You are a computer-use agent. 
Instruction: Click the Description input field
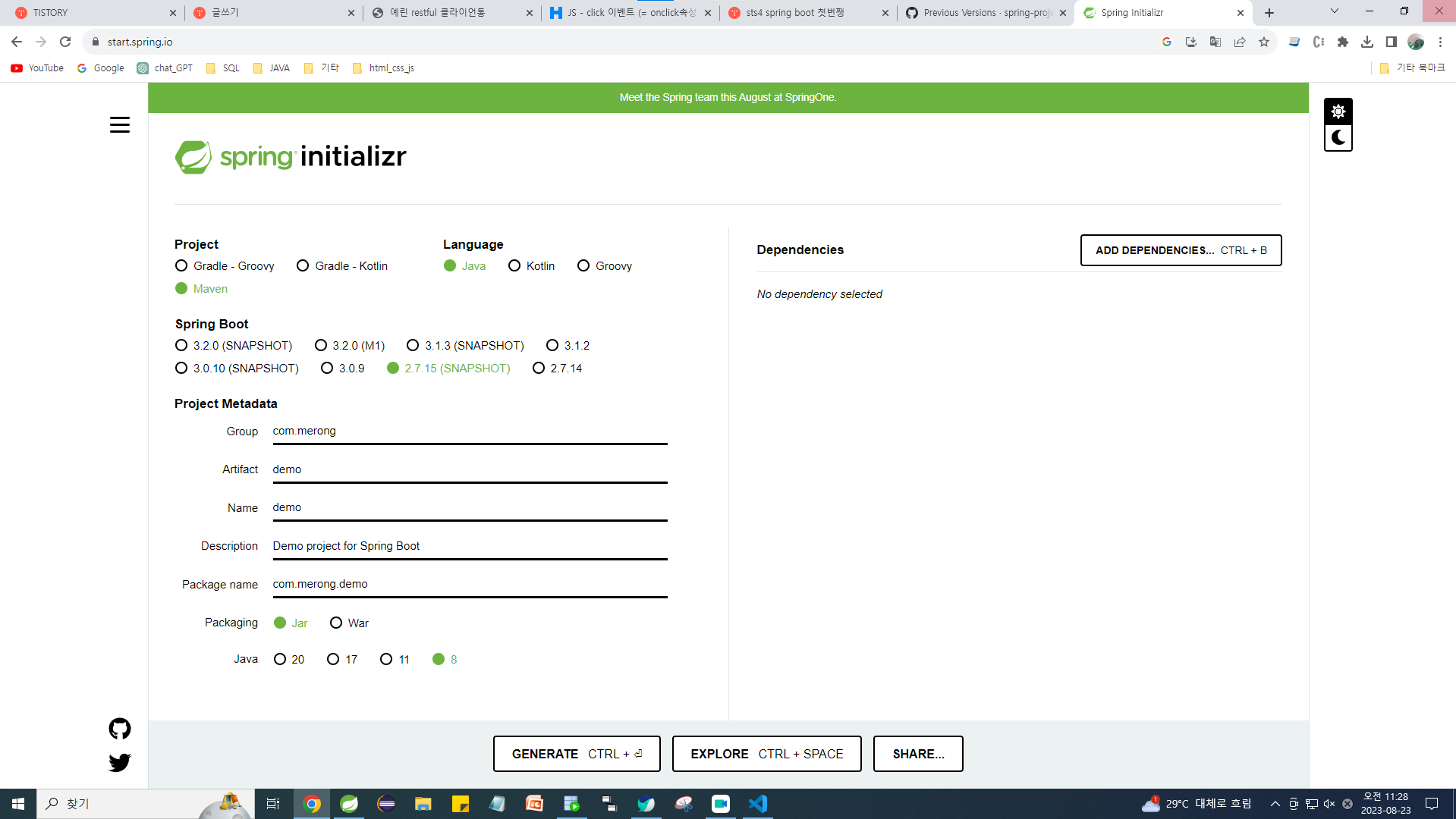tap(470, 547)
